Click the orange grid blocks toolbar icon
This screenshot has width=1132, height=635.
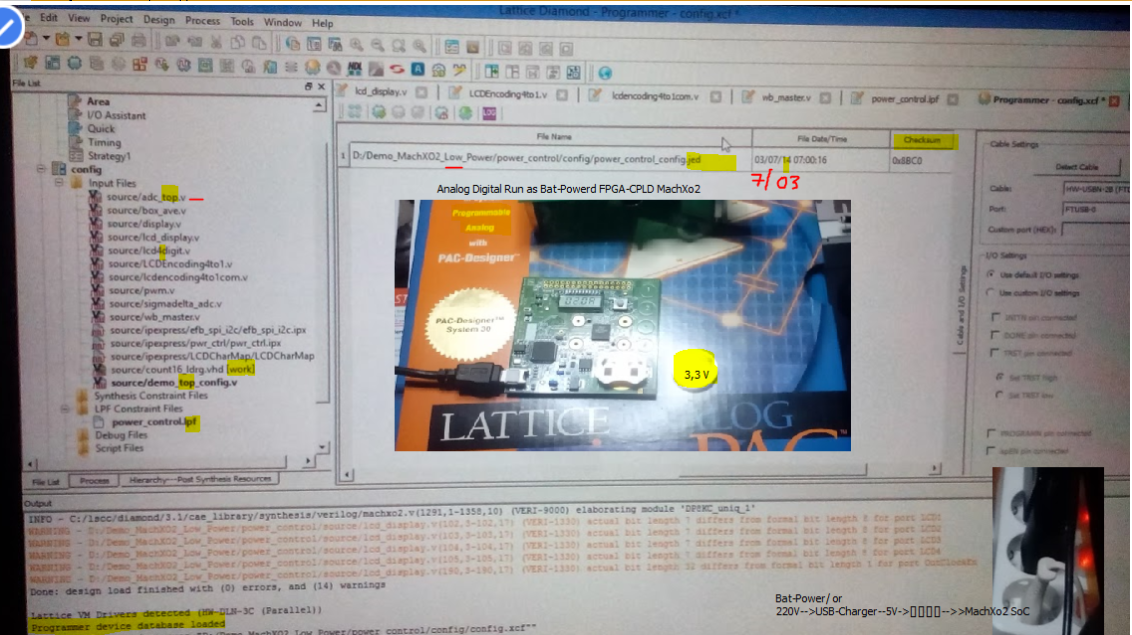click(139, 64)
